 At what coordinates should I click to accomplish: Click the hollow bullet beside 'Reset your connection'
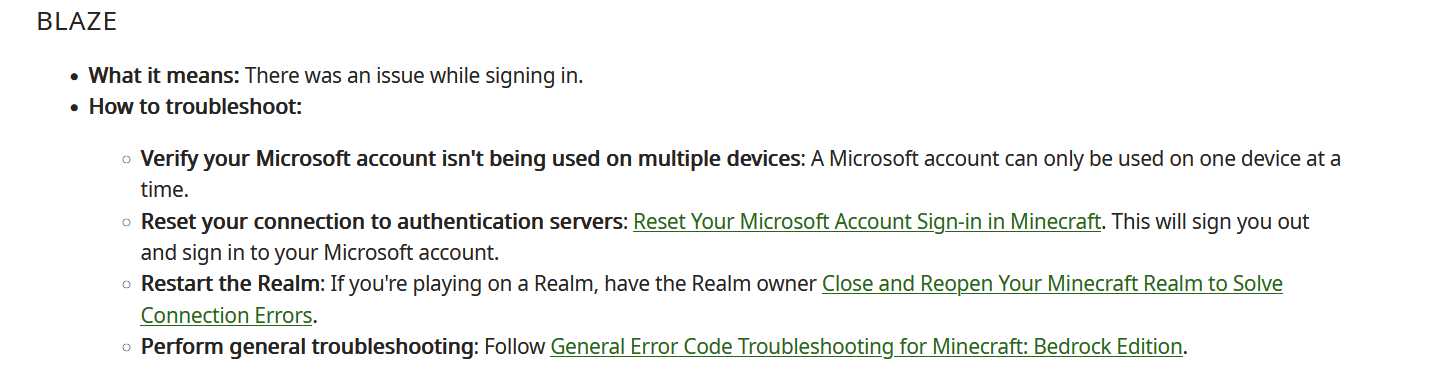click(x=126, y=222)
